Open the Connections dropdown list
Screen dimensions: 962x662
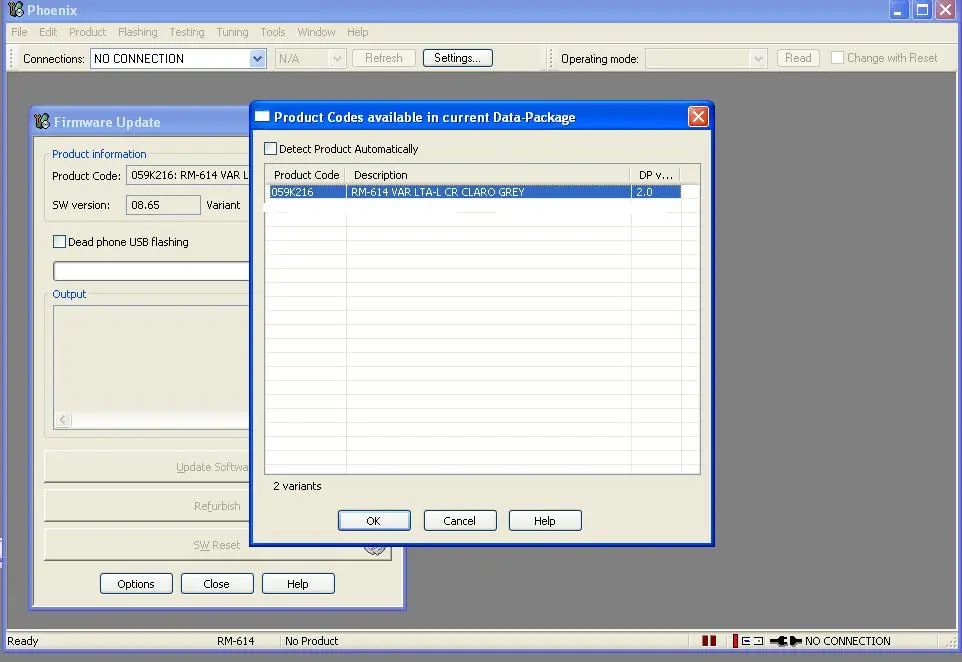point(257,59)
